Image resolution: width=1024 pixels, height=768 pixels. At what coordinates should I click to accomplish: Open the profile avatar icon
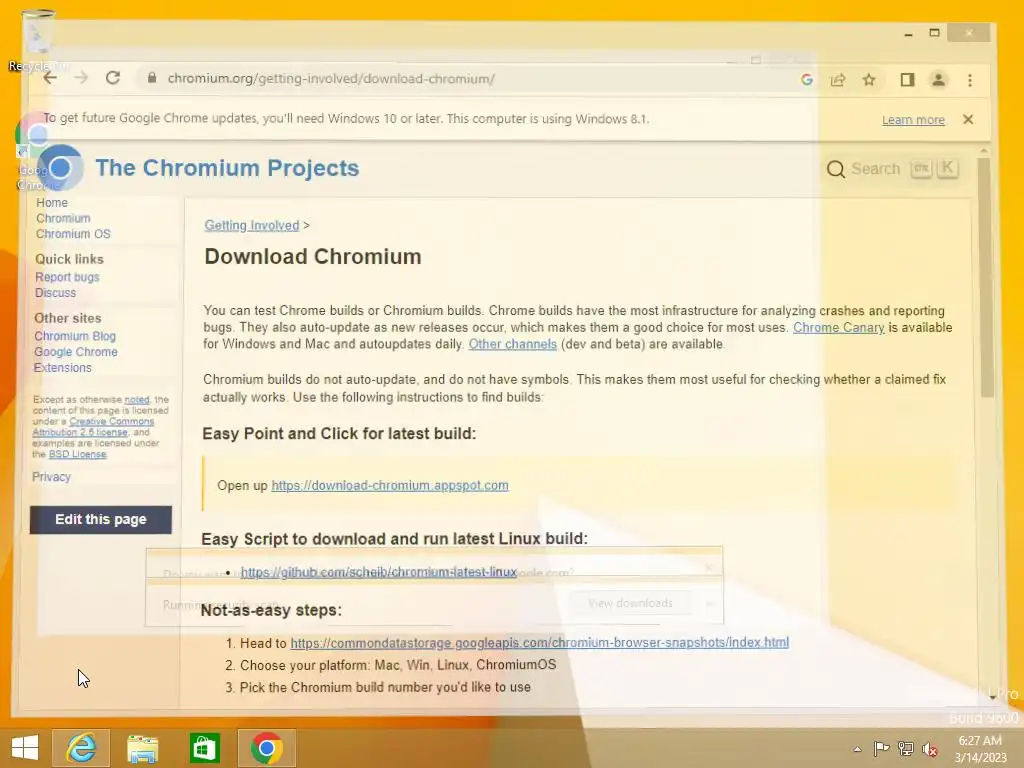pos(938,80)
